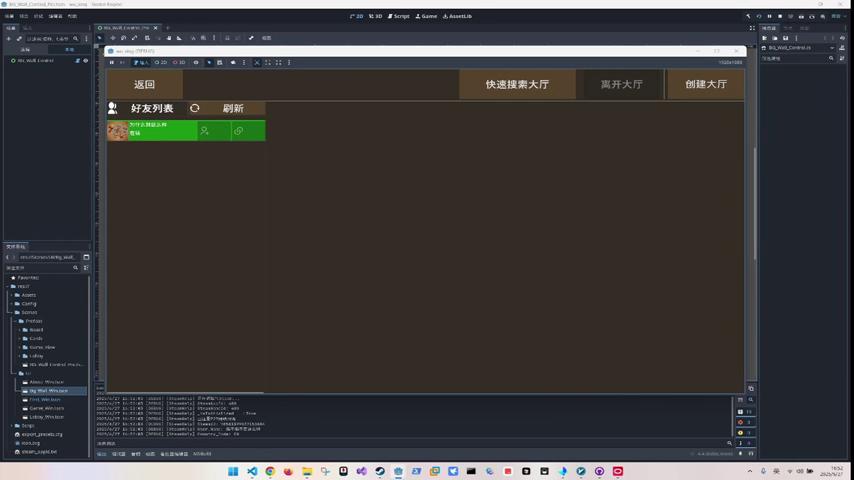
Task: Switch to 2D workspace in Godot top bar
Action: (357, 16)
